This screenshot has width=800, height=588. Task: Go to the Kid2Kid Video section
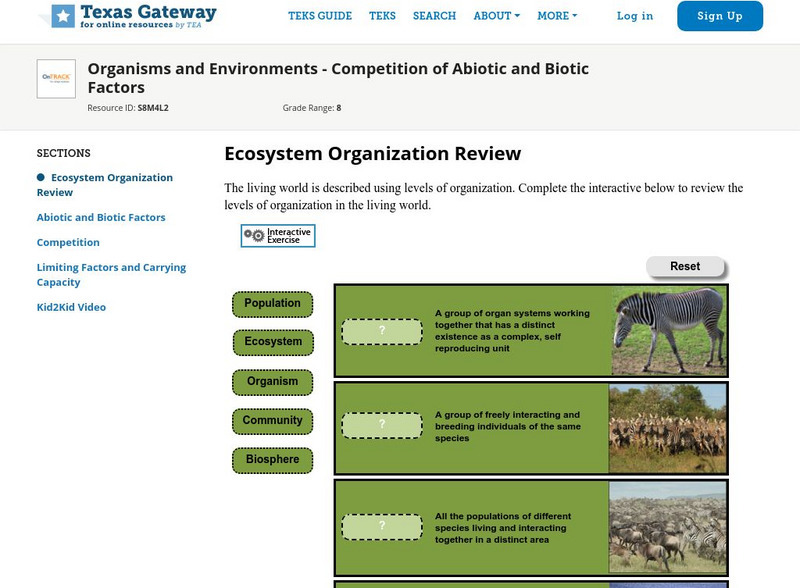click(x=71, y=307)
